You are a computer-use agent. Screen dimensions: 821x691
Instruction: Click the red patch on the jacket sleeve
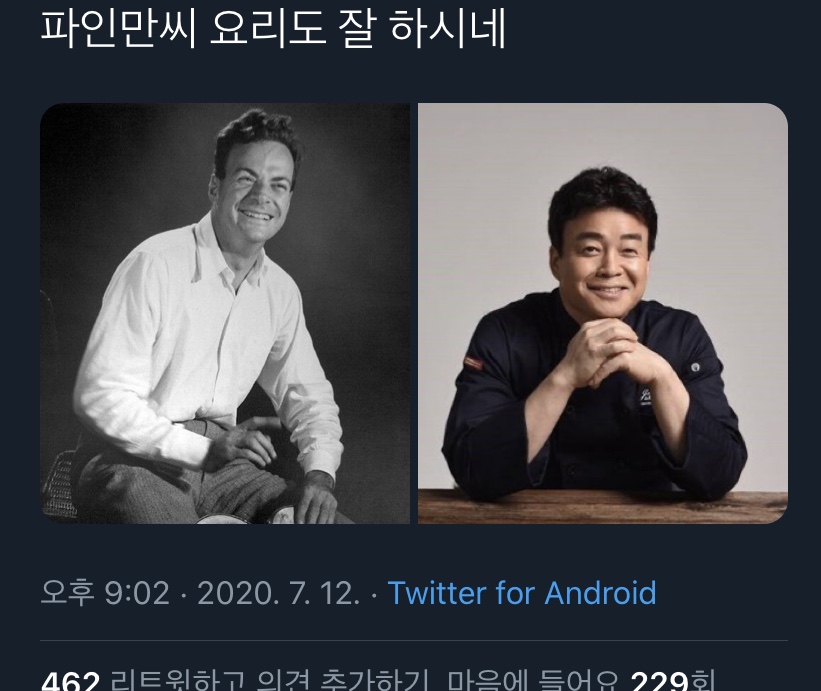click(473, 362)
